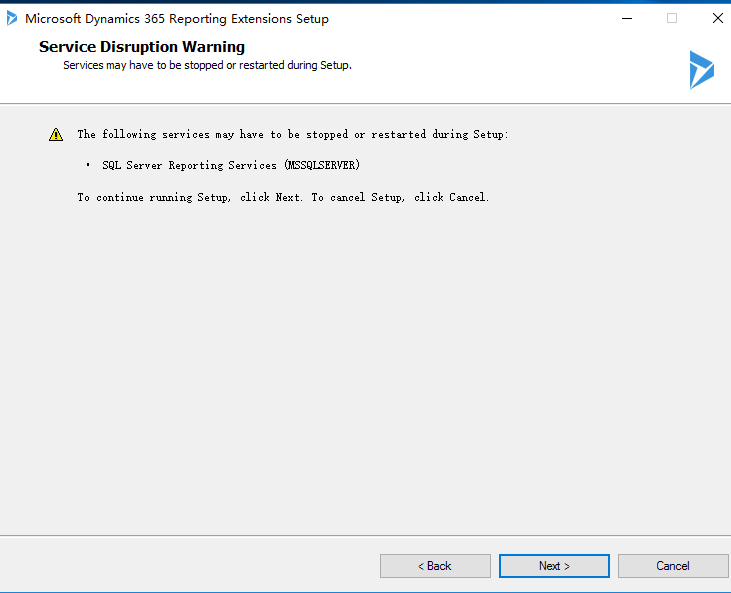731x593 pixels.
Task: Click the 'To continue running Setup' instruction text
Action: point(283,197)
